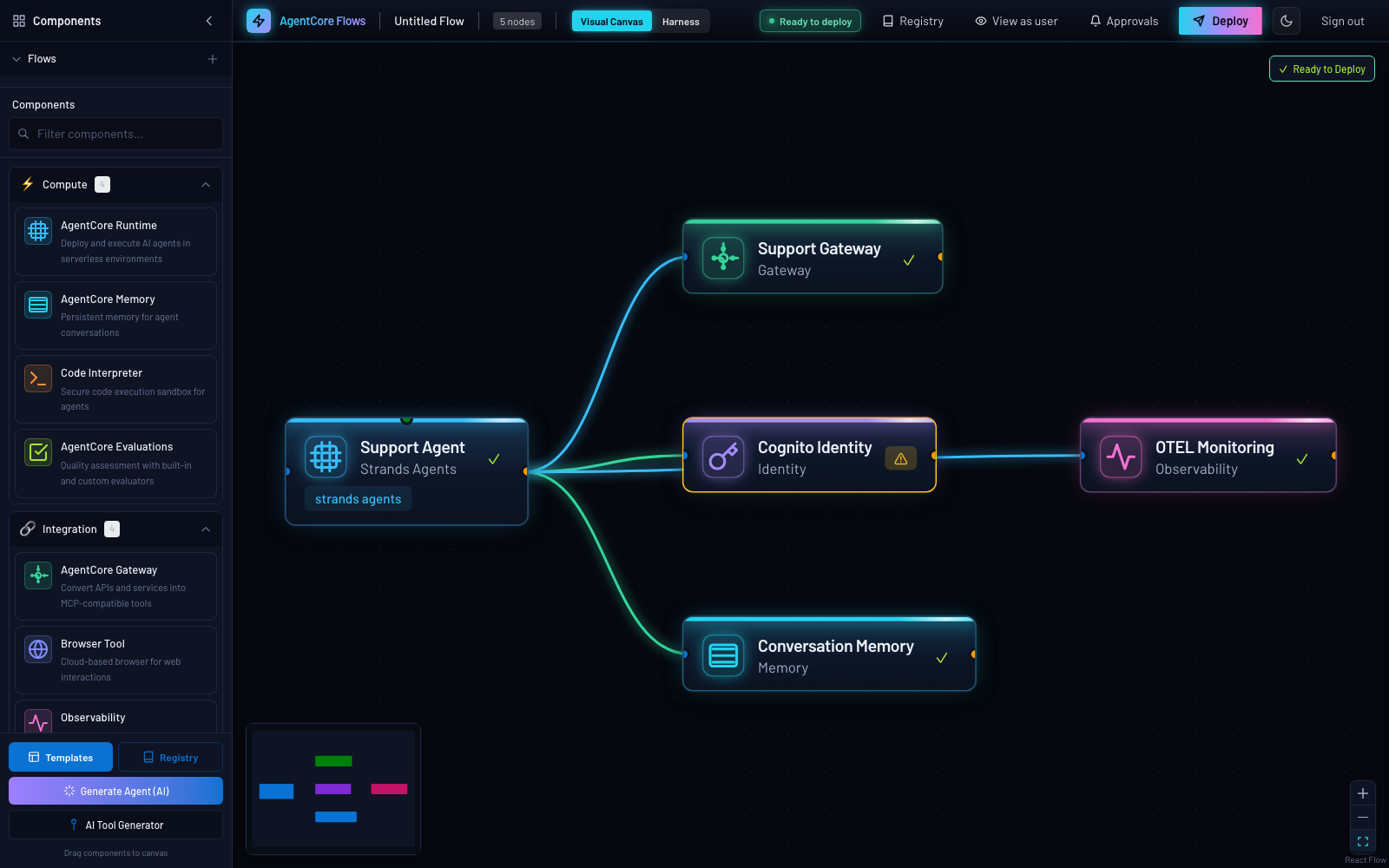
Task: Click the 5 nodes badge
Action: click(517, 22)
